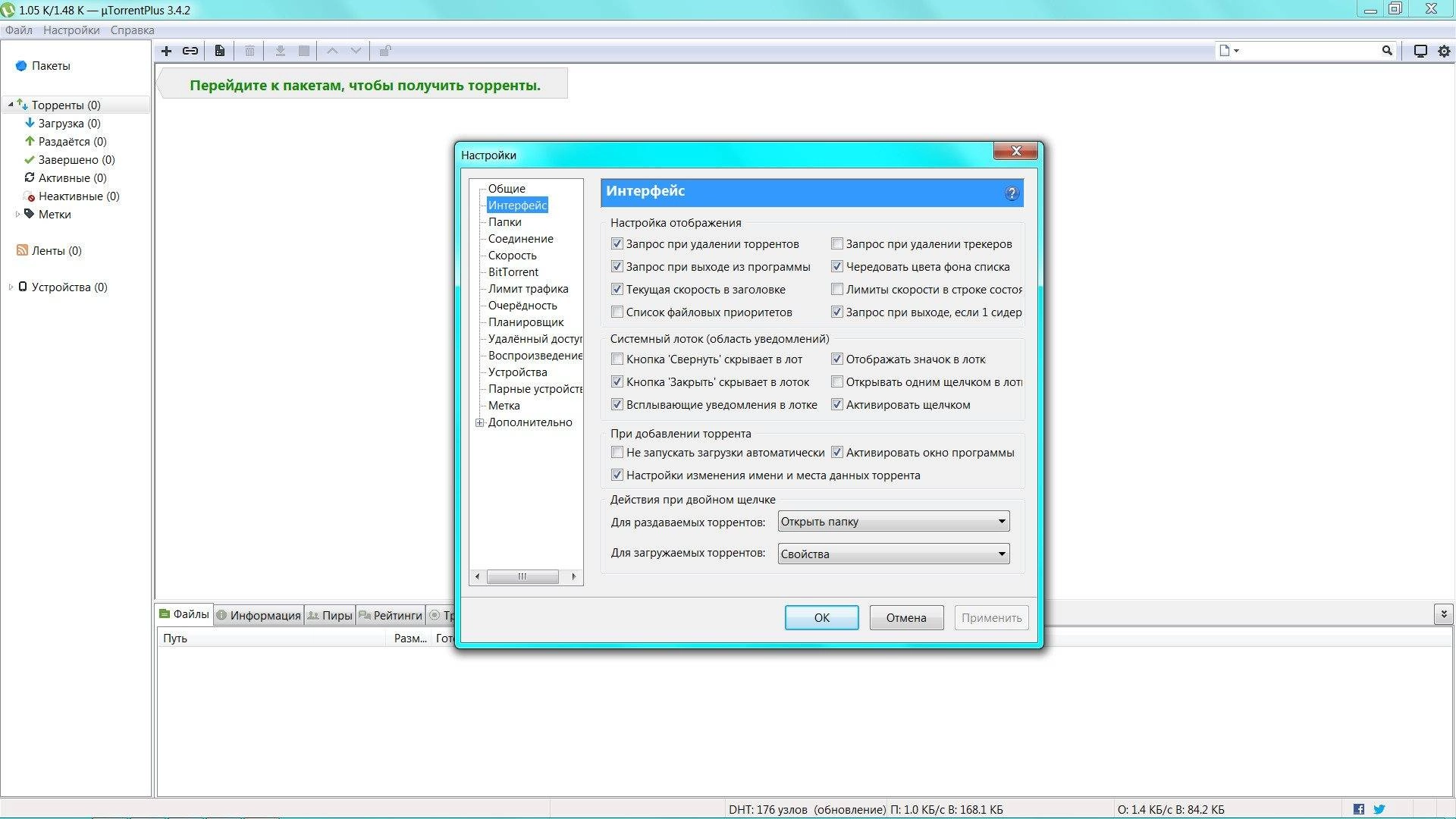This screenshot has width=1456, height=819.
Task: Click the settings gear icon on toolbar
Action: pyautogui.click(x=1443, y=50)
